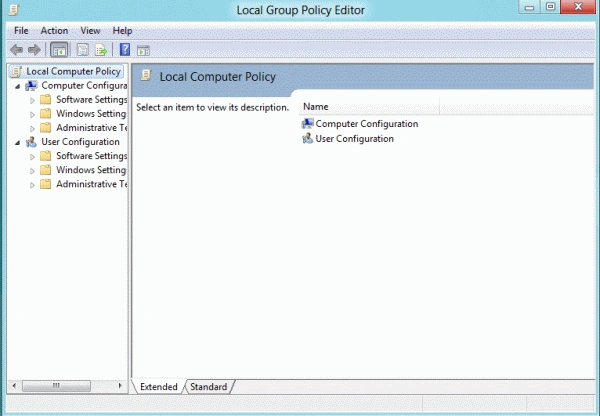
Task: Toggle the Show/Hide Console Tree toolbar button
Action: pyautogui.click(x=59, y=50)
